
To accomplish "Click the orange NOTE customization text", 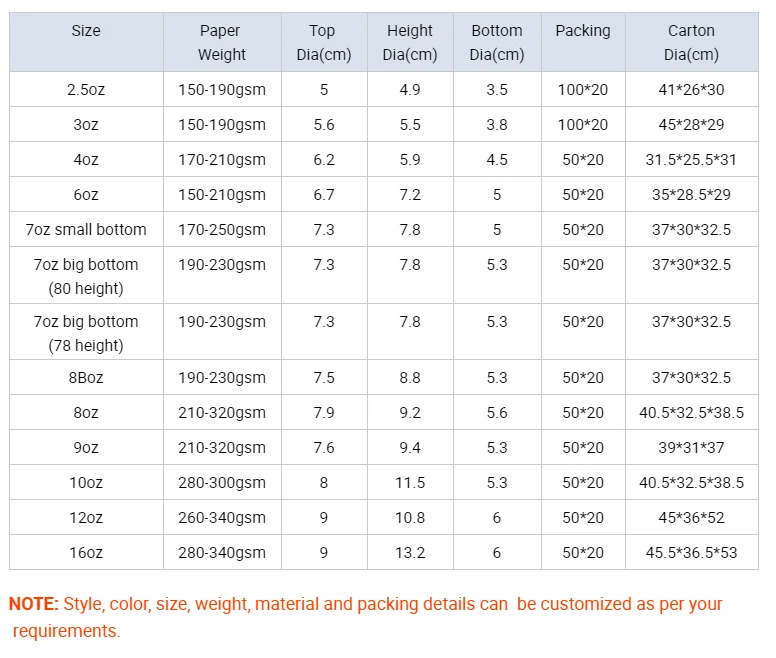I will [365, 617].
